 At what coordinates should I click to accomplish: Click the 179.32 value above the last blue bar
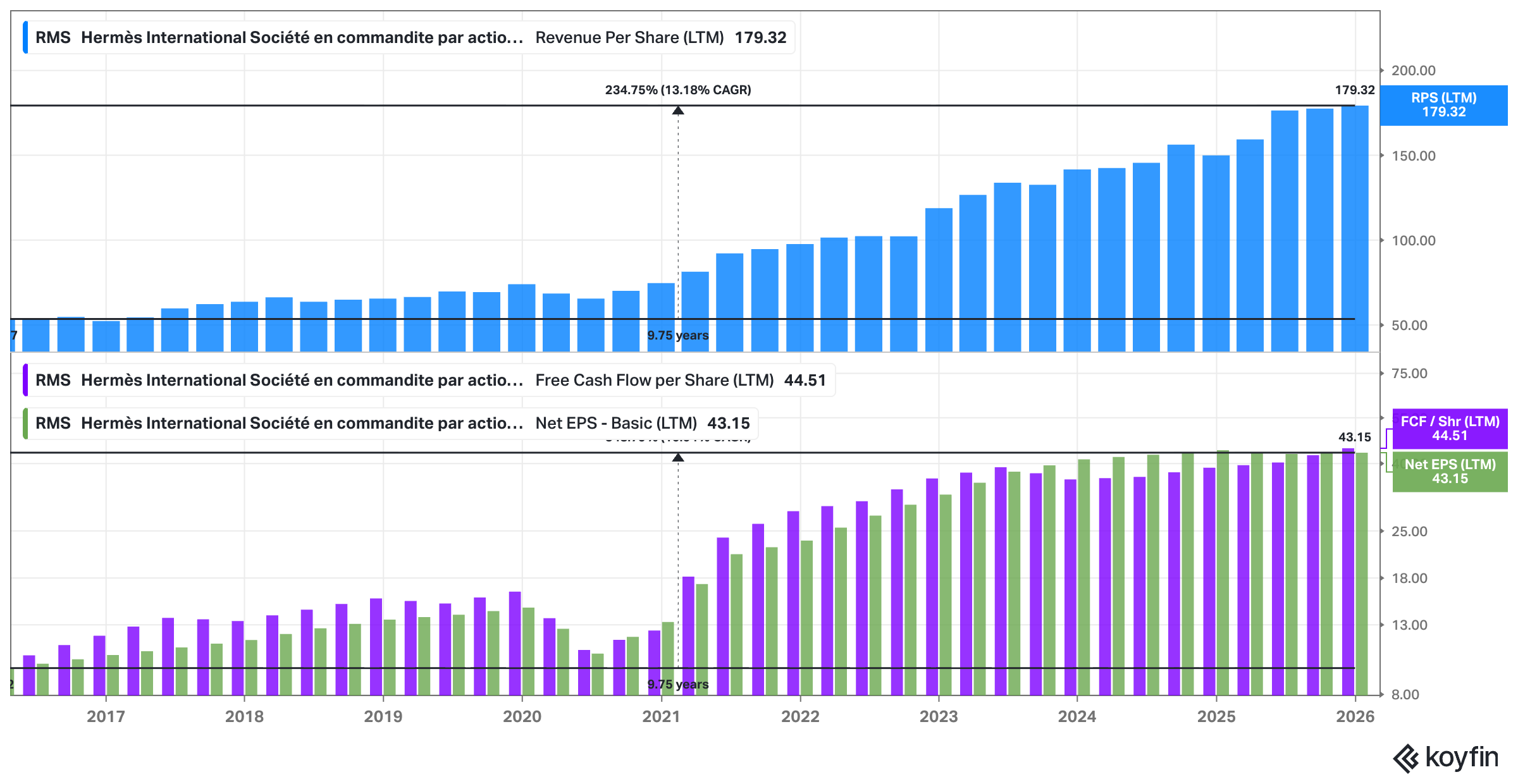[x=1355, y=90]
